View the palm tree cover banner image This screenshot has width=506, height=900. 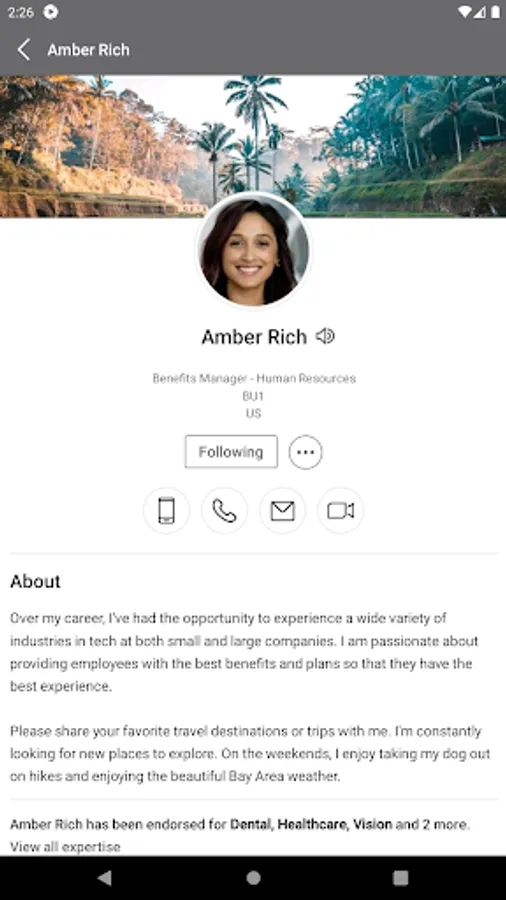pos(253,146)
